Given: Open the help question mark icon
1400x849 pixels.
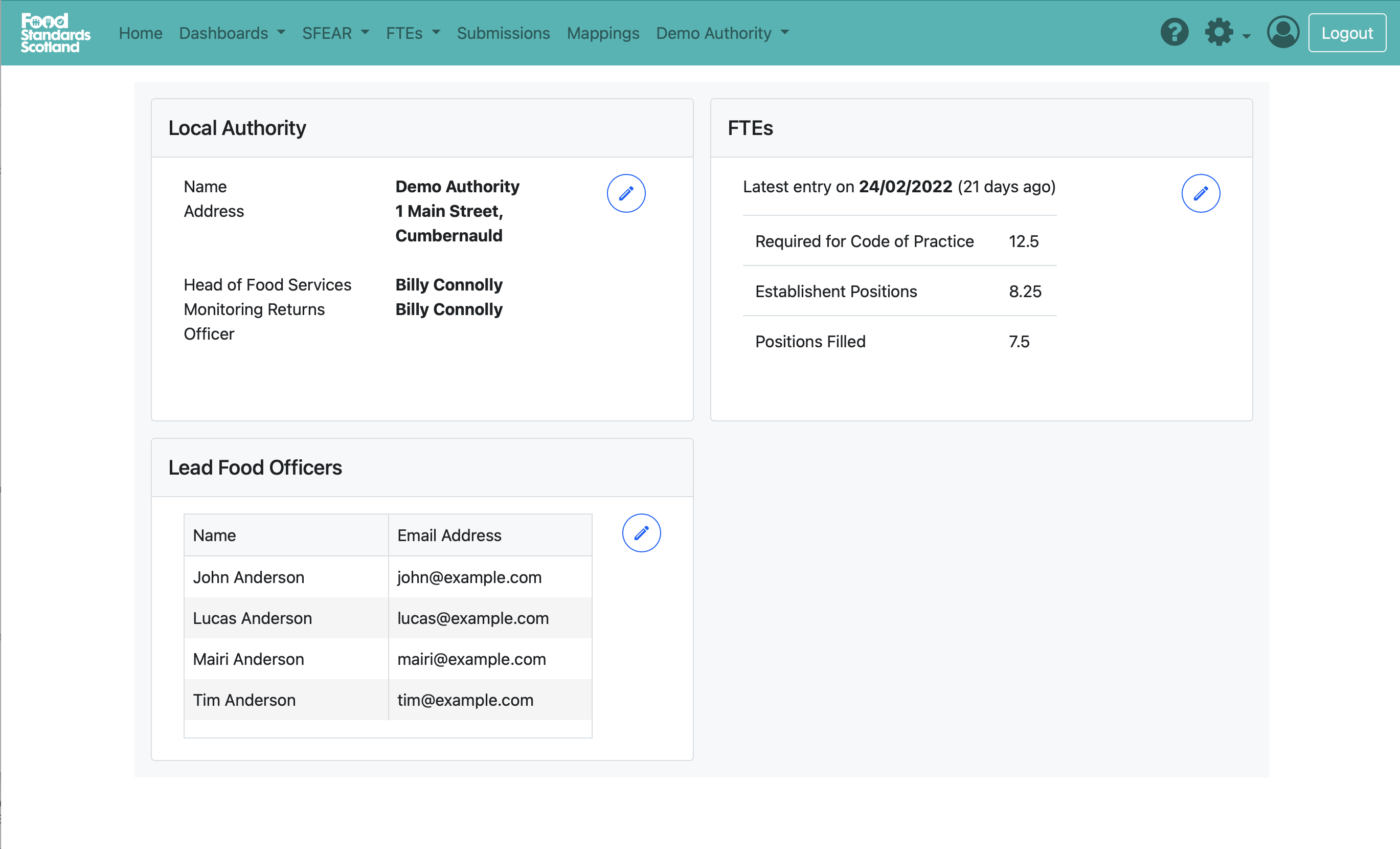Looking at the screenshot, I should 1175,32.
